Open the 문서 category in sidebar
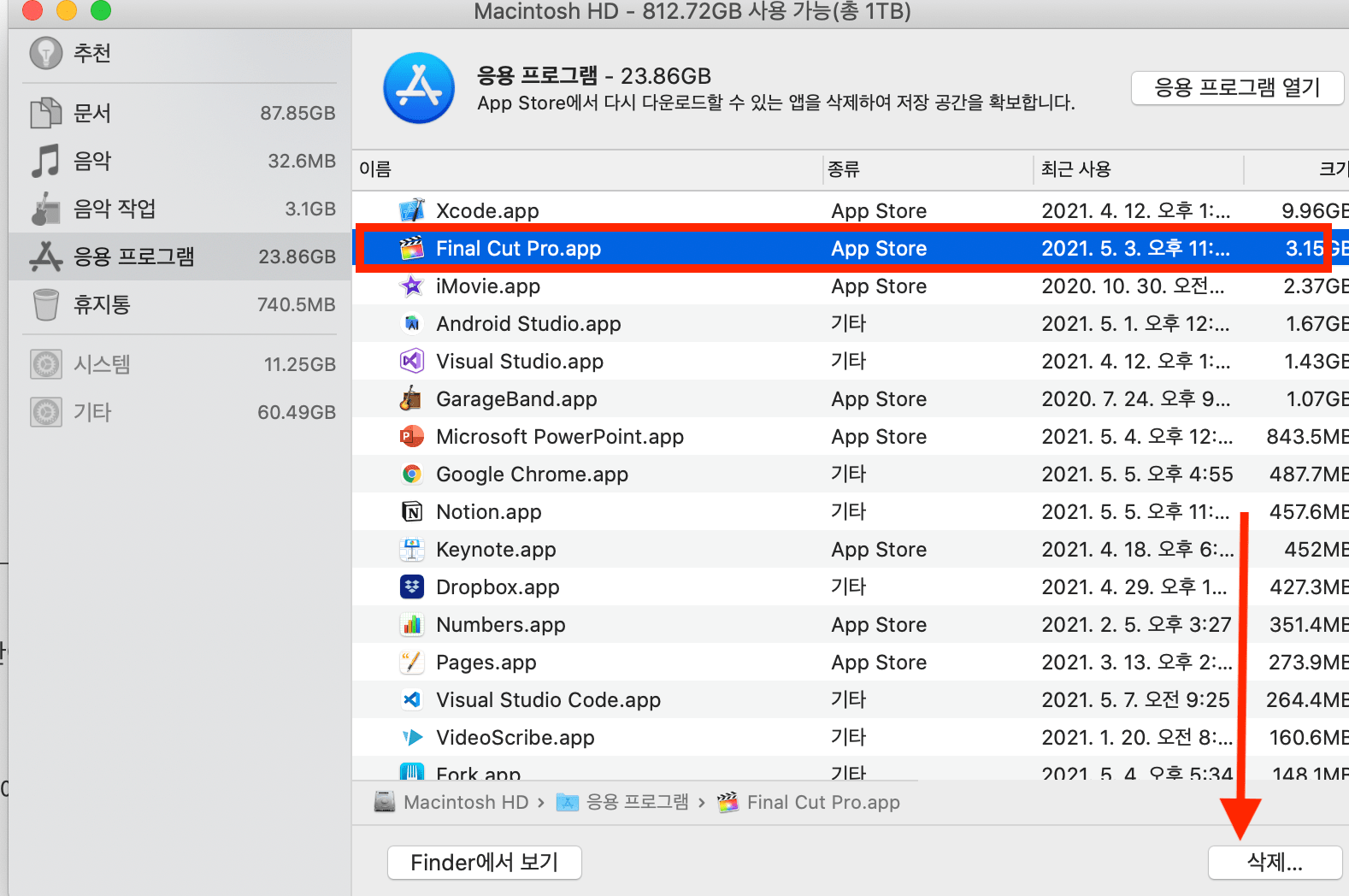This screenshot has height=896, width=1349. click(x=180, y=113)
